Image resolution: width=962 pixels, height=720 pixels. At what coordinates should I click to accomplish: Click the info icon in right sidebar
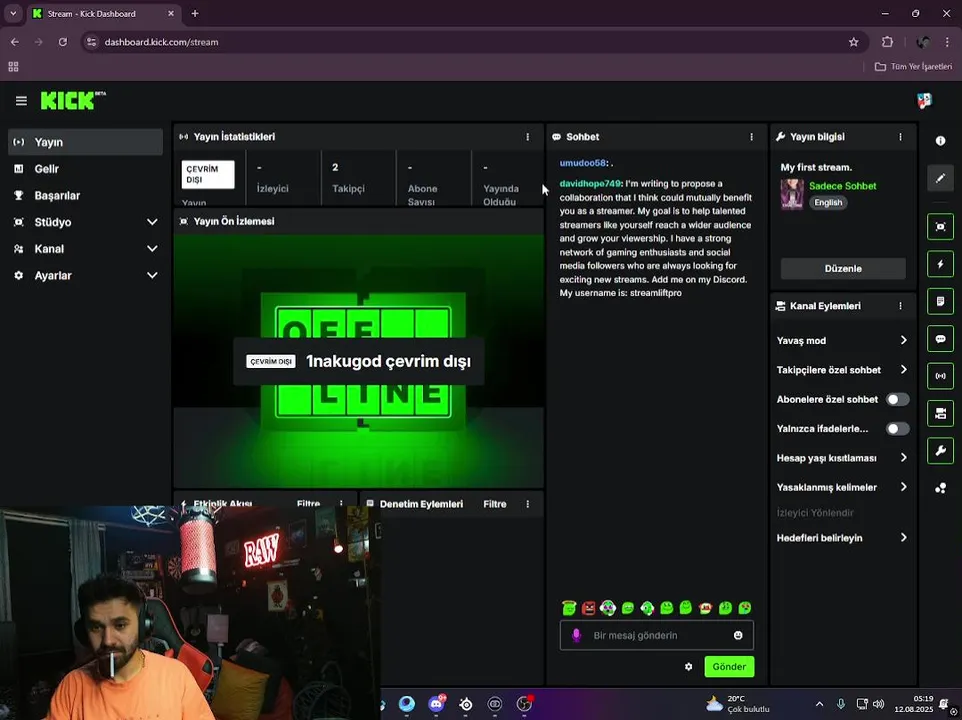click(940, 141)
